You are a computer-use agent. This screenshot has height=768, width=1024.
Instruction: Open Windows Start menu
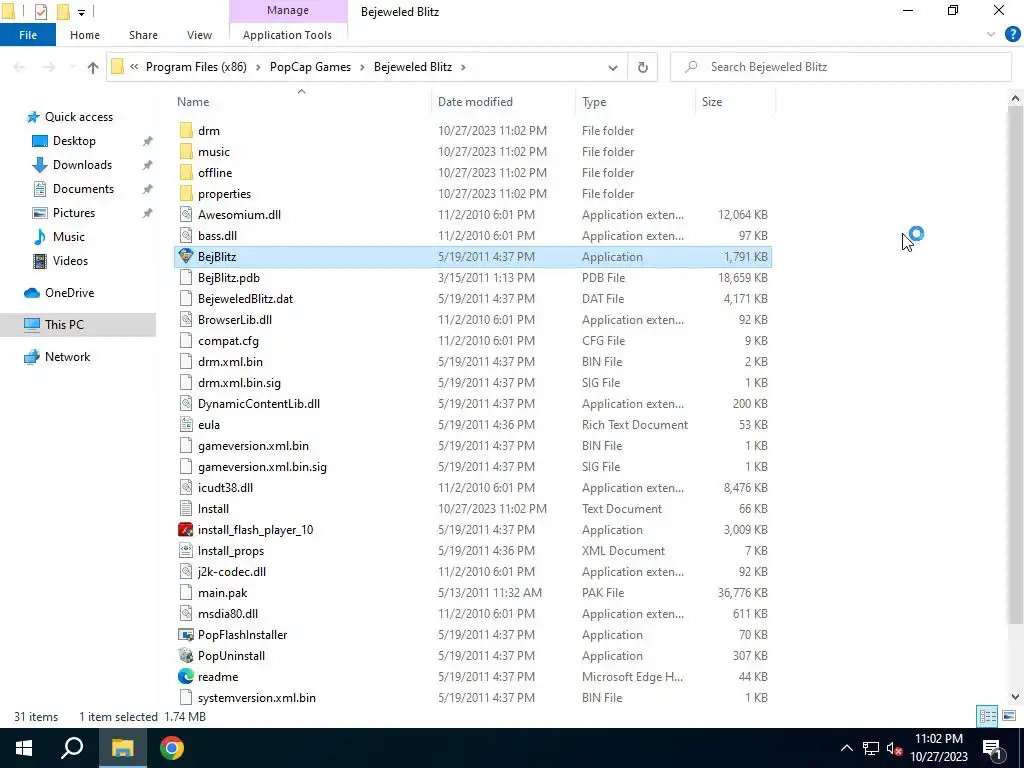[24, 748]
